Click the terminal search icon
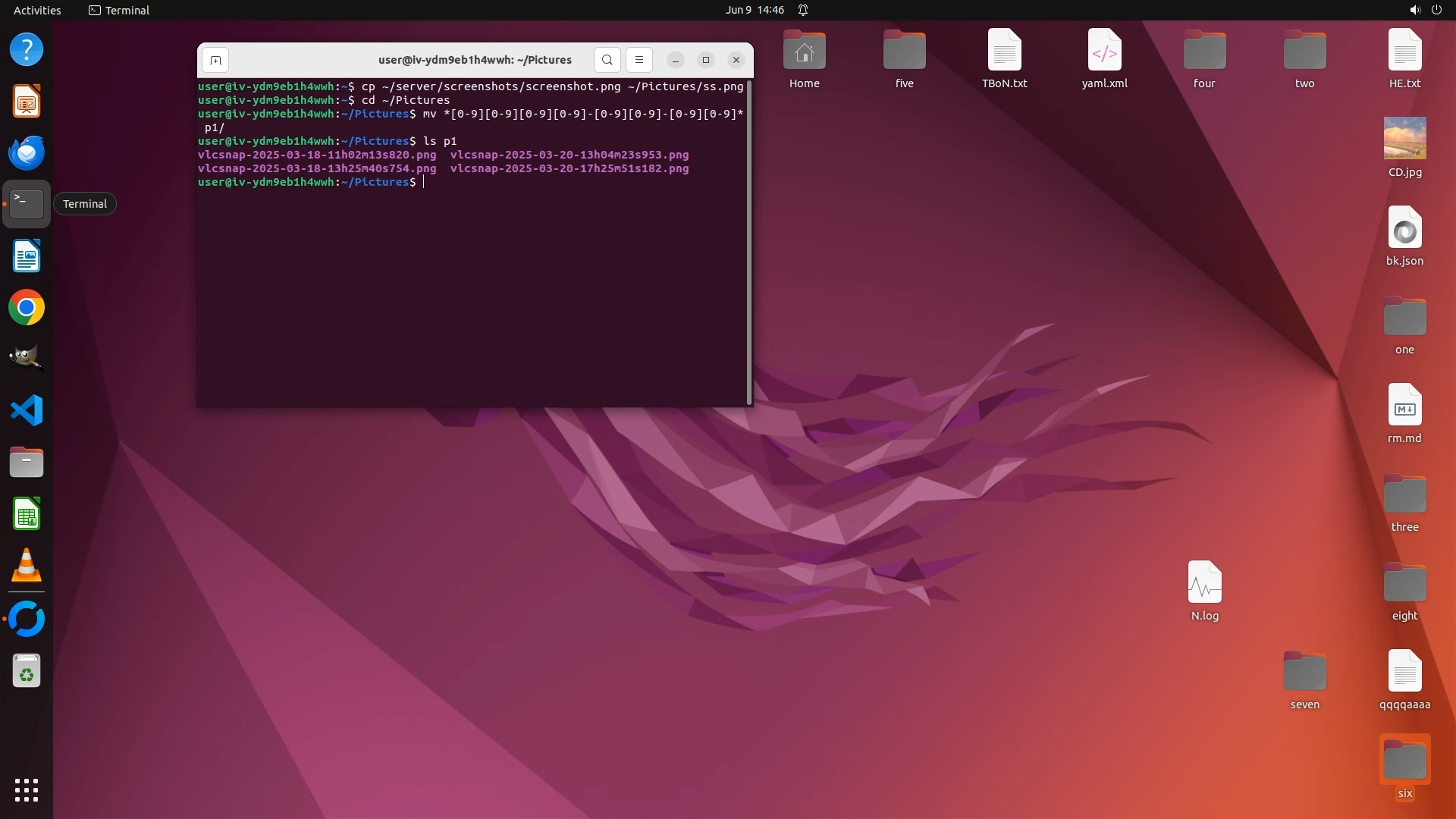Viewport: 1456px width, 819px height. tap(607, 60)
